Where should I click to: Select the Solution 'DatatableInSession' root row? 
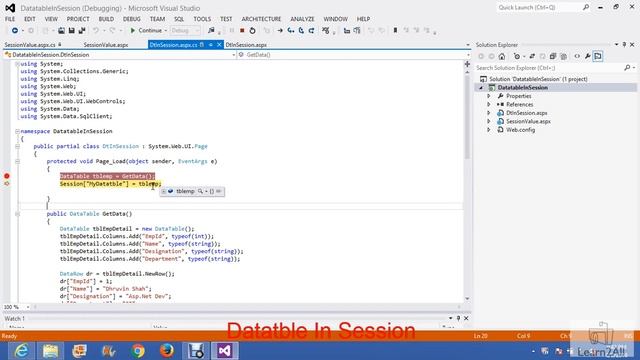pyautogui.click(x=538, y=79)
